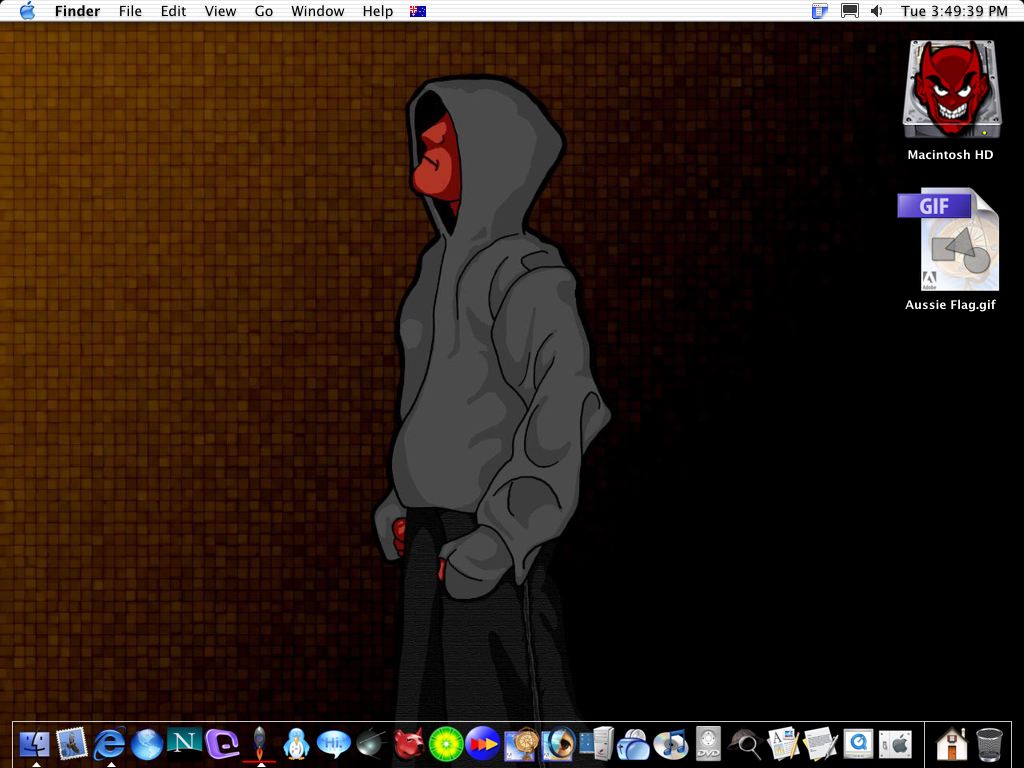Open Home folder in the Dock
This screenshot has width=1024, height=768.
click(x=952, y=744)
